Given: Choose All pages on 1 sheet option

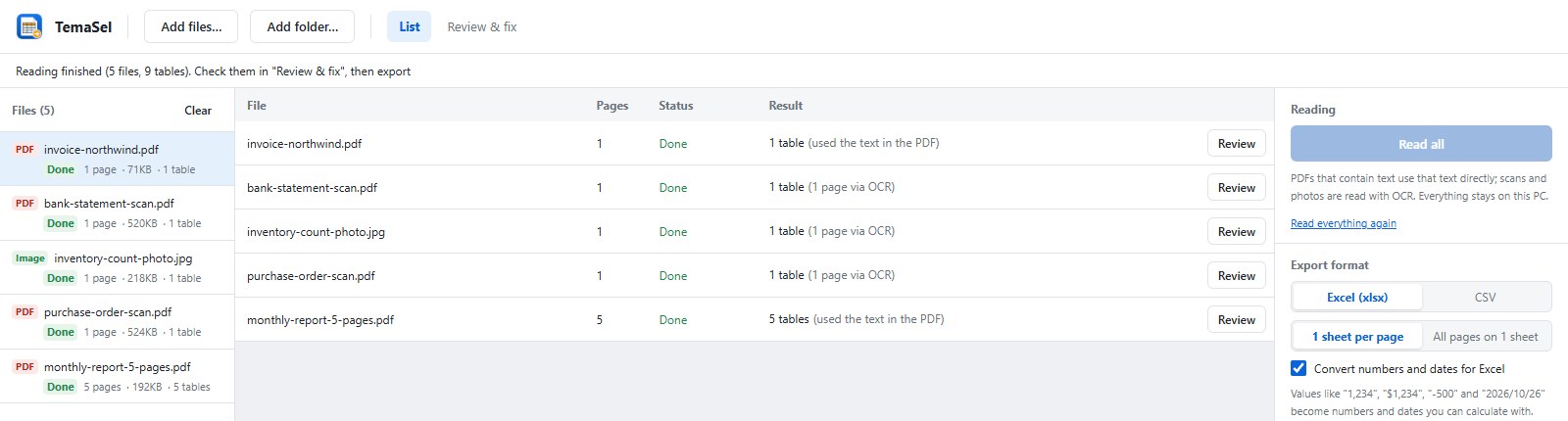Looking at the screenshot, I should coord(1486,336).
